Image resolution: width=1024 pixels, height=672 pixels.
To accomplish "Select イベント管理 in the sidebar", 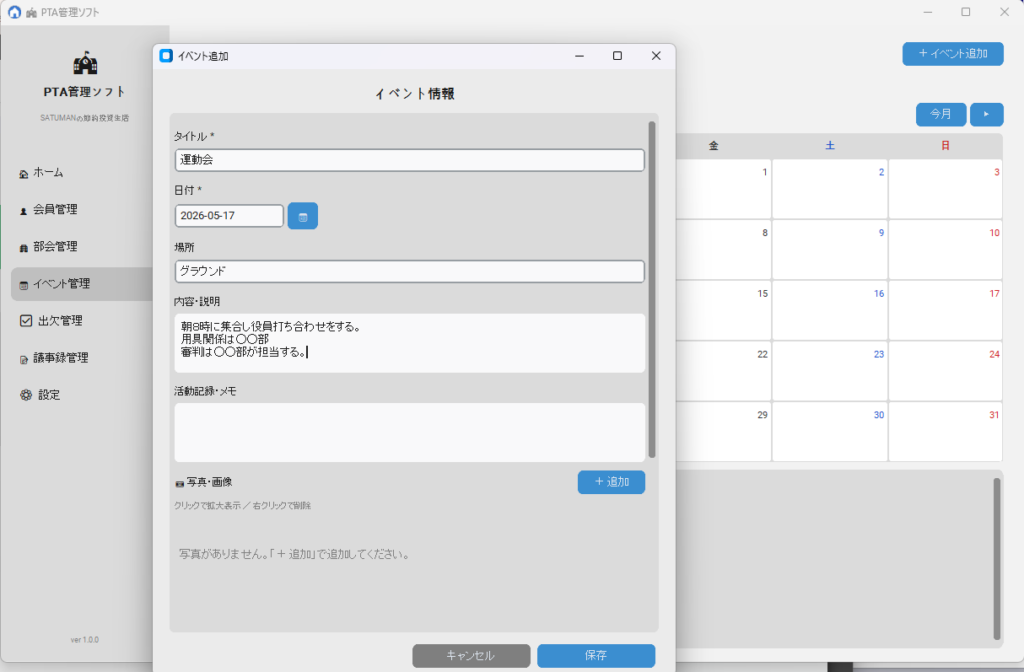I will pos(82,284).
